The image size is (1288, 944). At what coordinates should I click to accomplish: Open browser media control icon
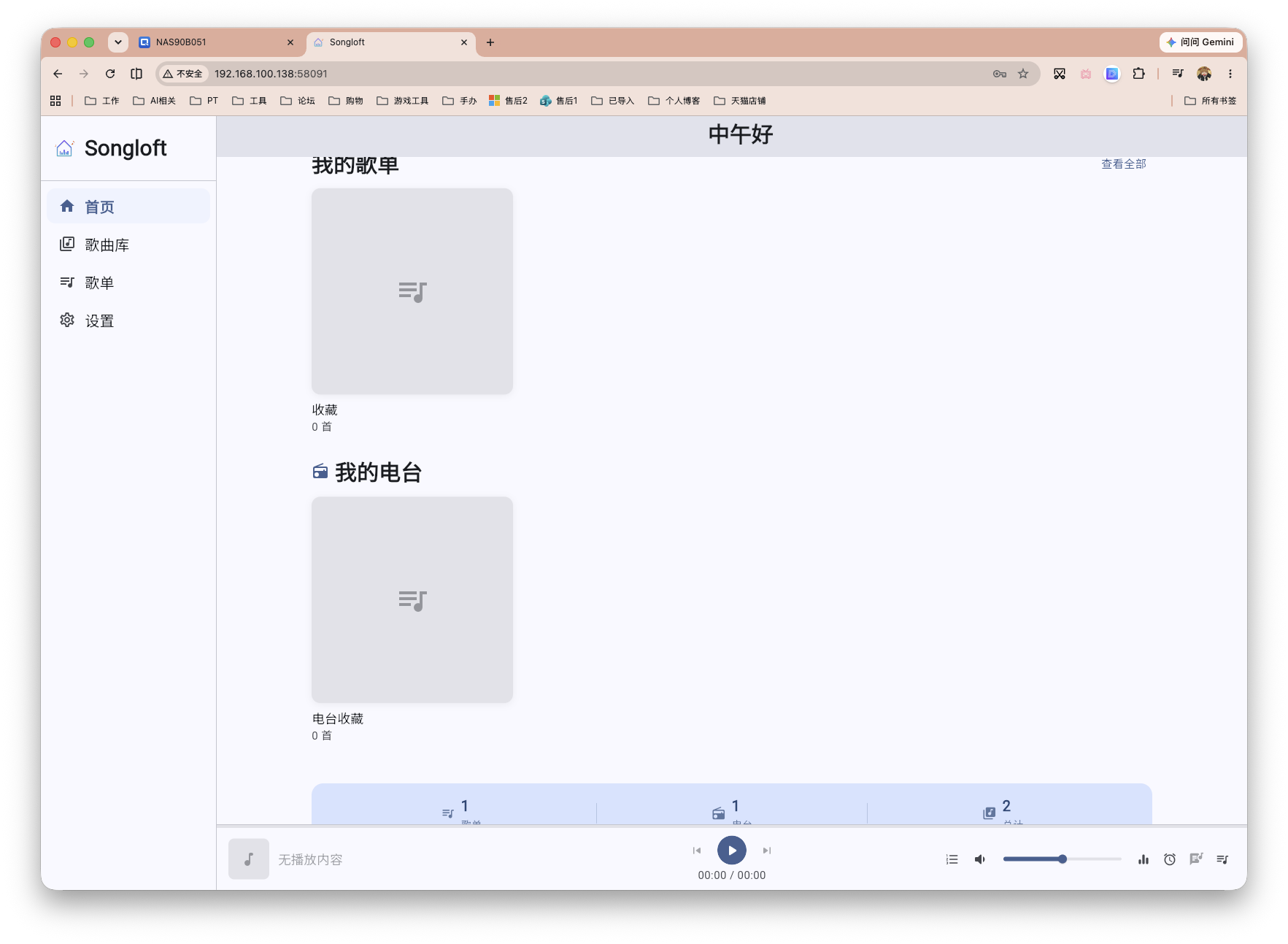(x=1178, y=74)
